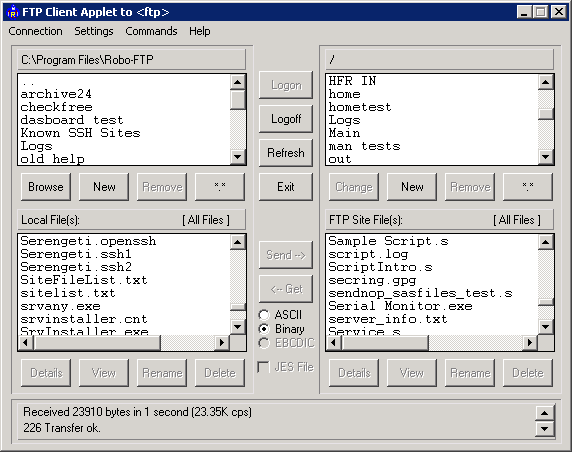The image size is (572, 452).
Task: Click the Logoff button
Action: 286,119
